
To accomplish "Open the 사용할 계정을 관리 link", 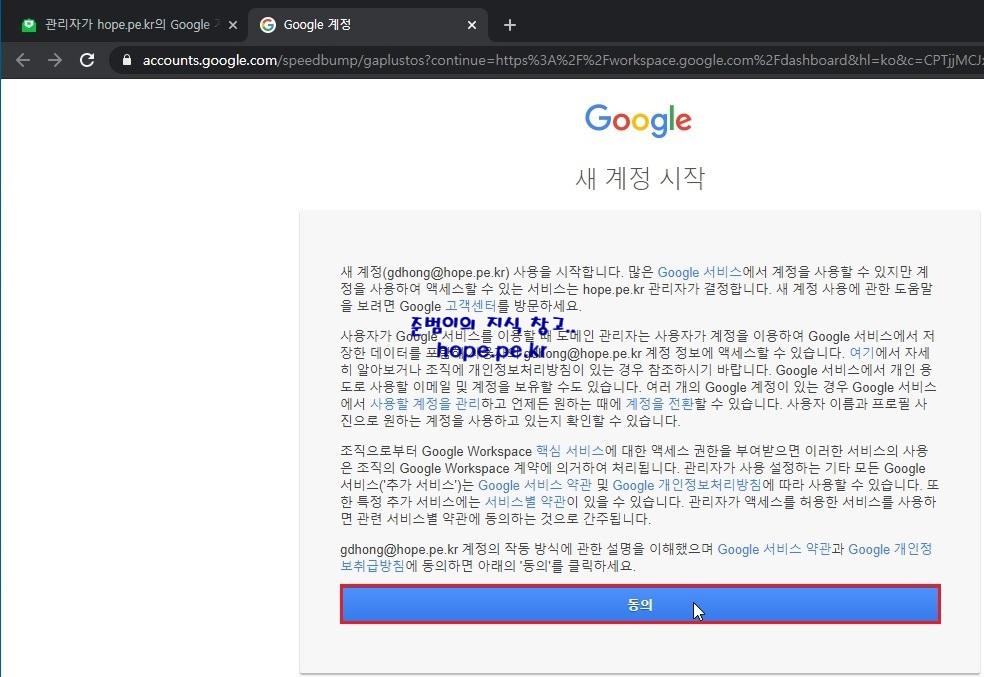I will (x=425, y=404).
